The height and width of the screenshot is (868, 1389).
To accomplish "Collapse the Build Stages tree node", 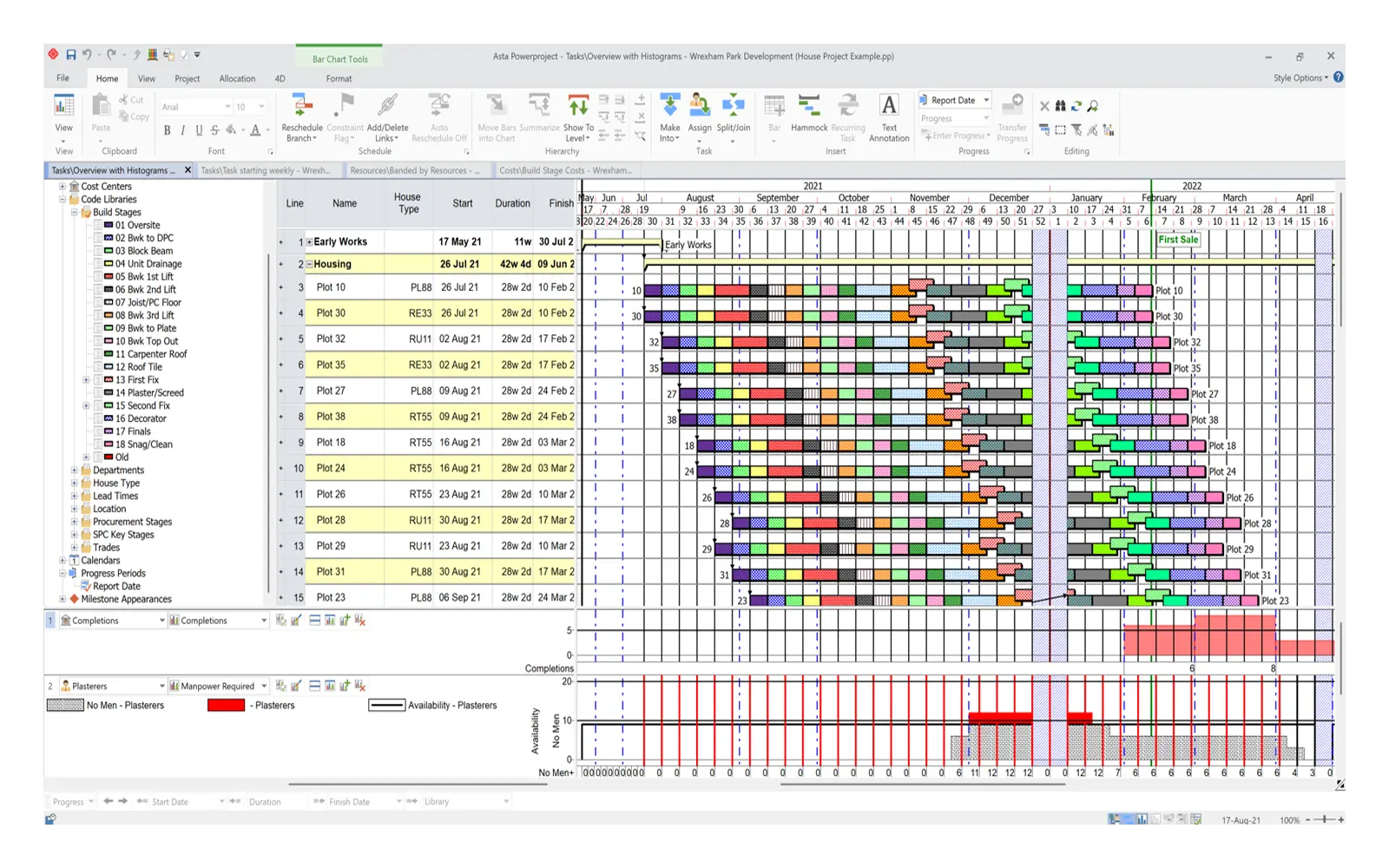I will pyautogui.click(x=76, y=212).
